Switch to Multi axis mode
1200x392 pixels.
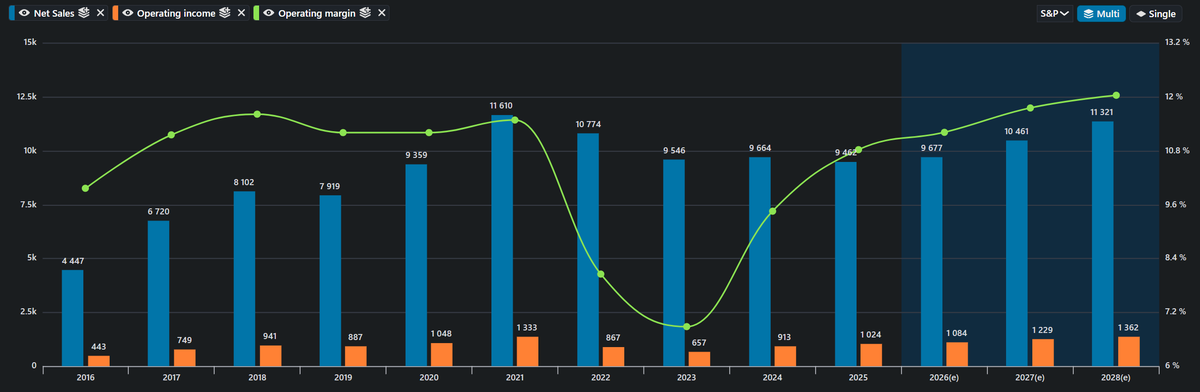click(x=1101, y=14)
